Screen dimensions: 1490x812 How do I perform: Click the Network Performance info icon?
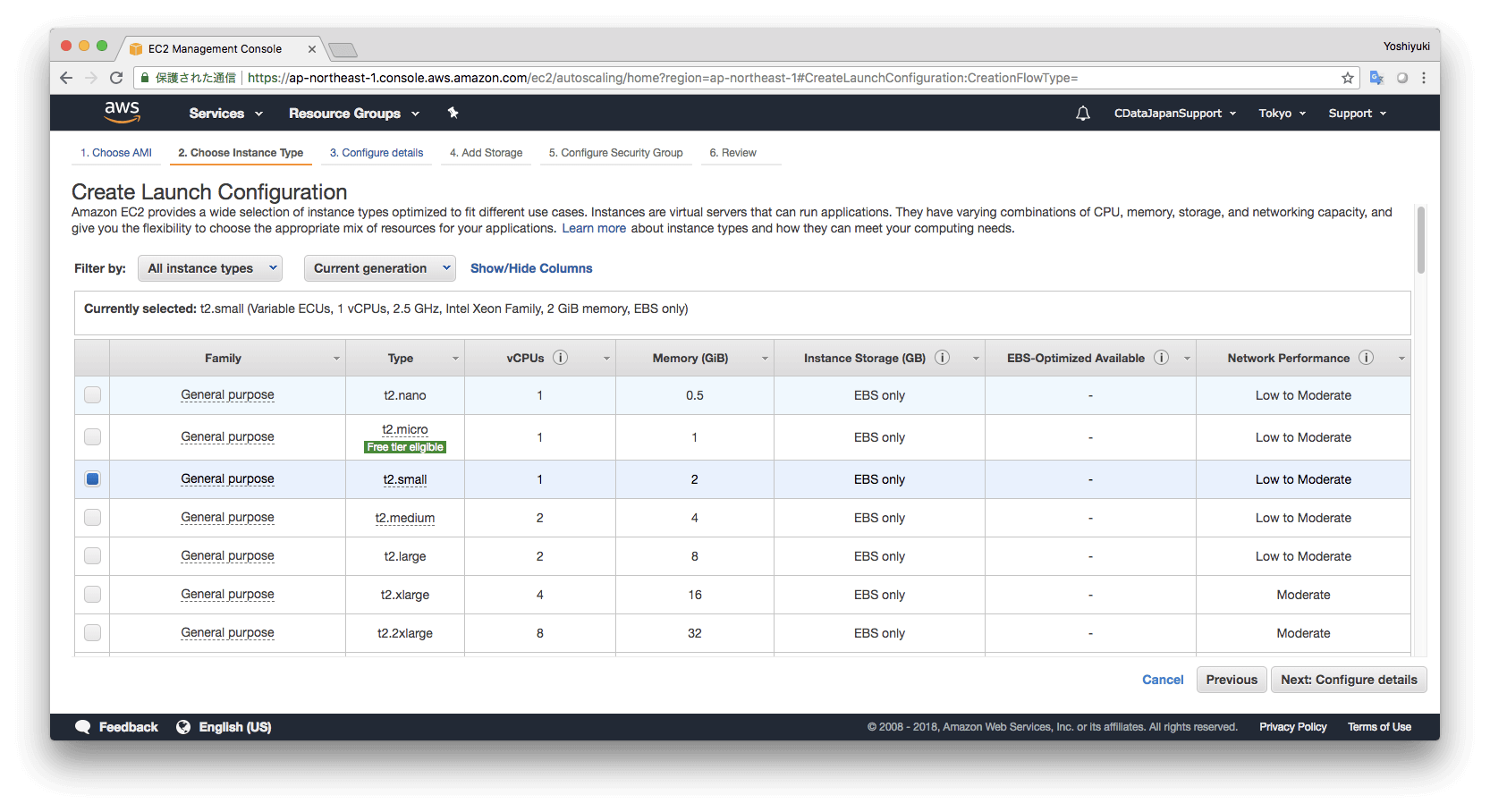tap(1366, 358)
